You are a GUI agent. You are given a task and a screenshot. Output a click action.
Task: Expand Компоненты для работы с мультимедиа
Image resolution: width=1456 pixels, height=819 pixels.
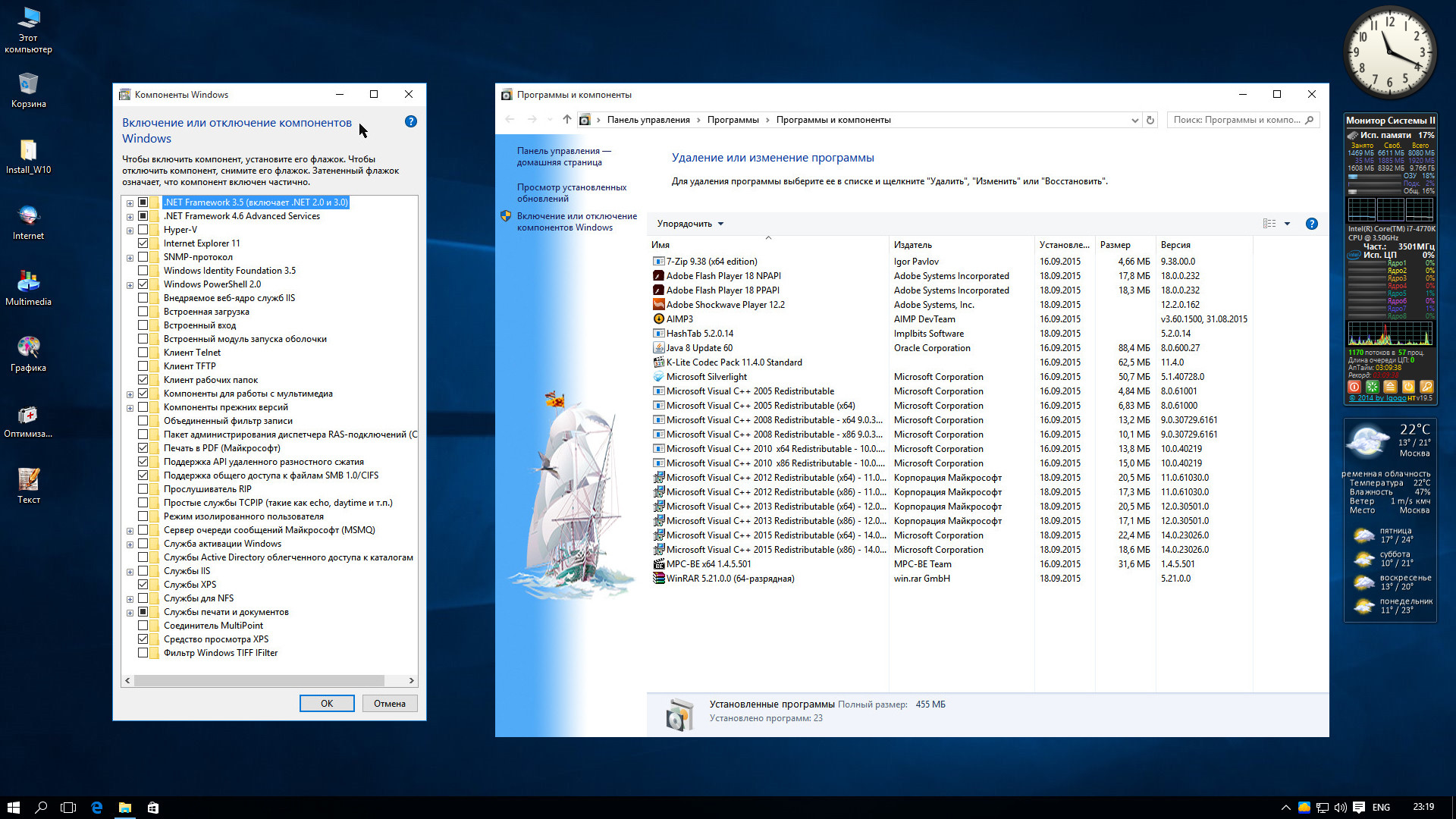point(130,394)
